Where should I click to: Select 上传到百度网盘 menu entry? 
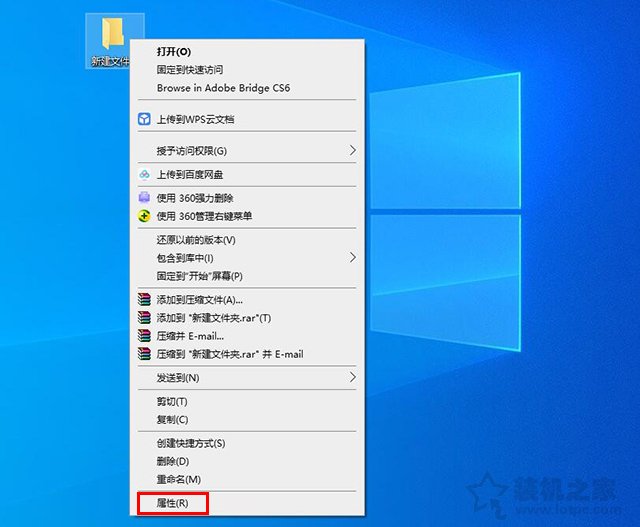point(247,175)
